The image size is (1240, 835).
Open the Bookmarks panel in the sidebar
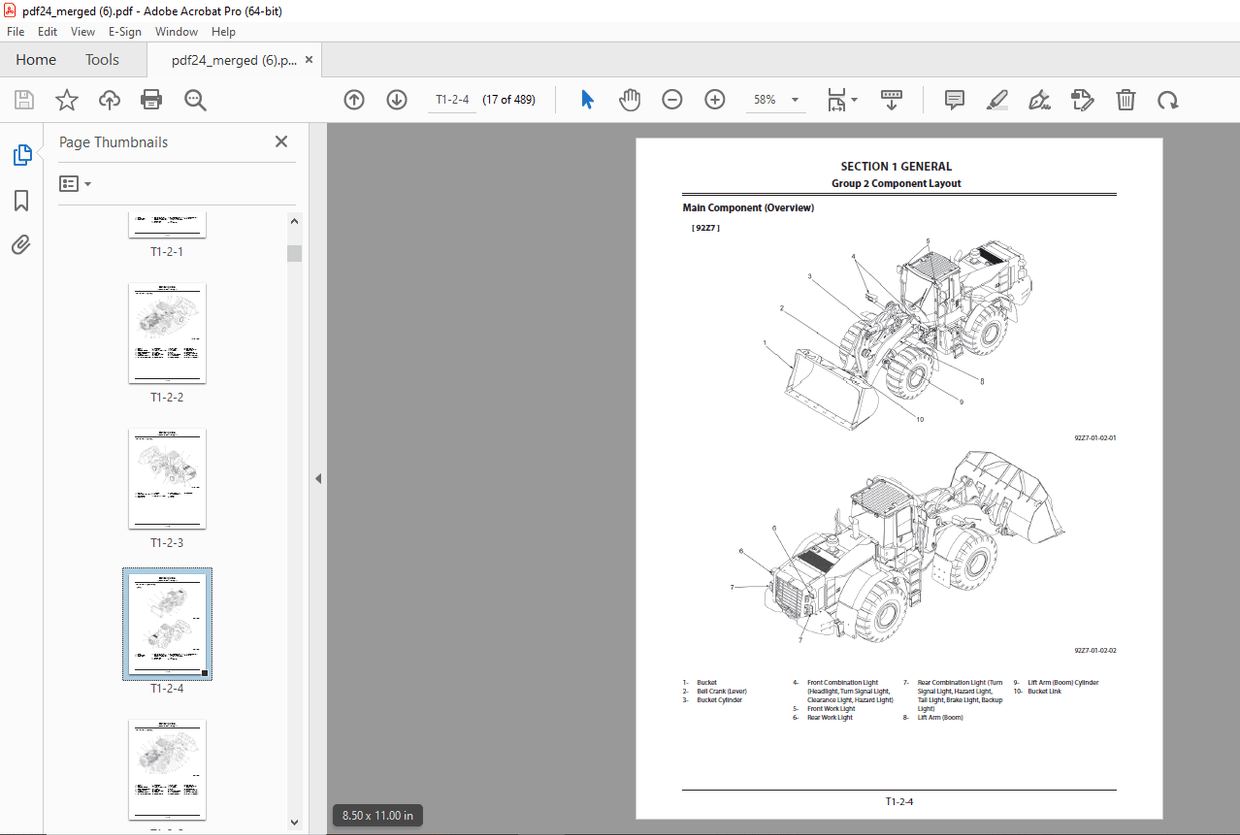(x=21, y=201)
